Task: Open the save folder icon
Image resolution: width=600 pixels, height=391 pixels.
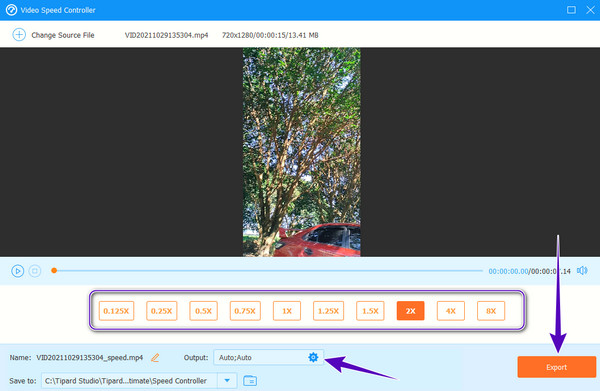Action: click(x=250, y=381)
